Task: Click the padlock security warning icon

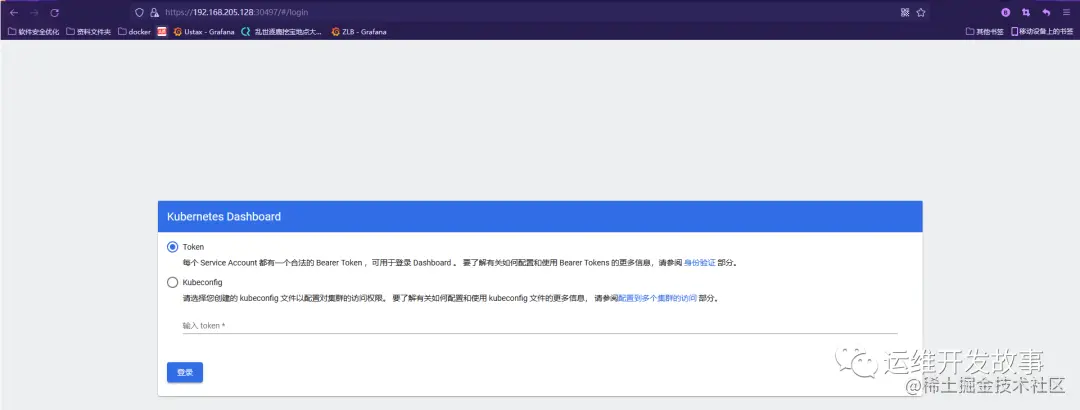Action: pyautogui.click(x=154, y=12)
